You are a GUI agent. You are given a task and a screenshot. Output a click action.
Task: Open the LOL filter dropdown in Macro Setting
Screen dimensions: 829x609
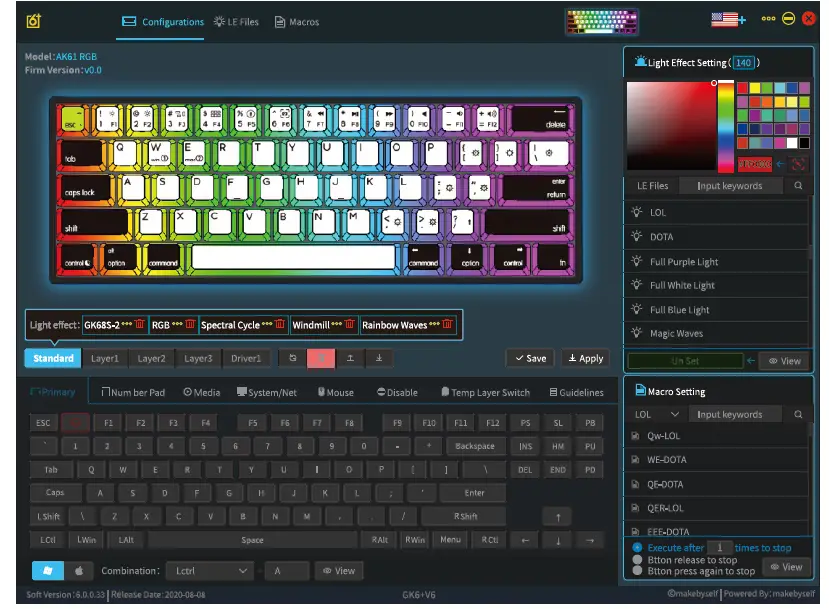[659, 413]
